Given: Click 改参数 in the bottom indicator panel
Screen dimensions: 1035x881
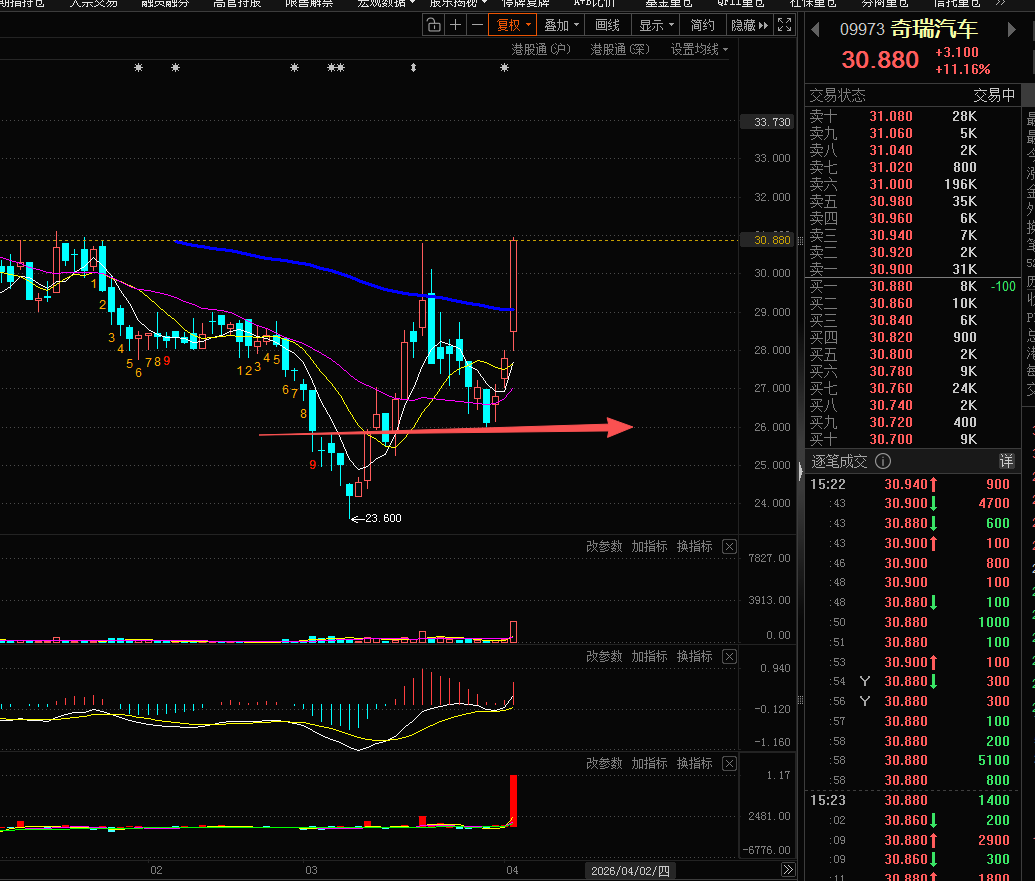Looking at the screenshot, I should pos(604,764).
